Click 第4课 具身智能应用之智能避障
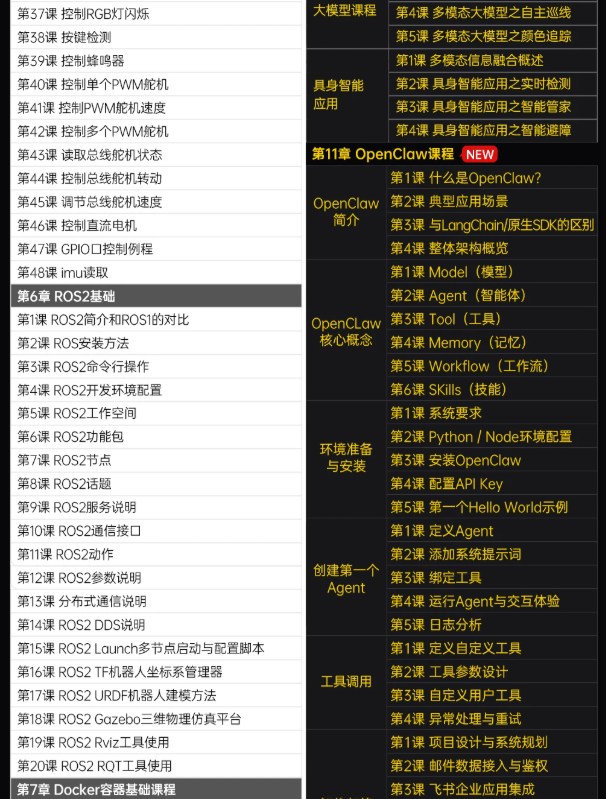 coord(492,130)
